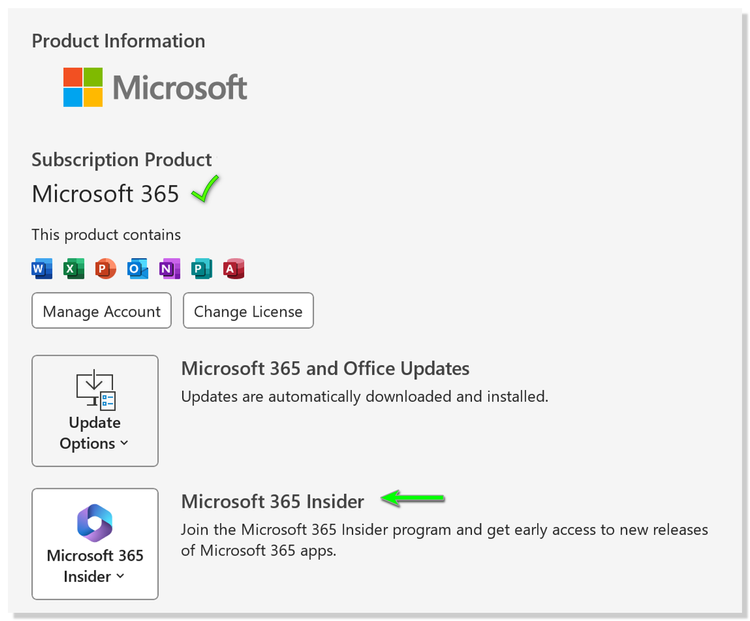Select the PowerPoint app icon

pos(106,269)
